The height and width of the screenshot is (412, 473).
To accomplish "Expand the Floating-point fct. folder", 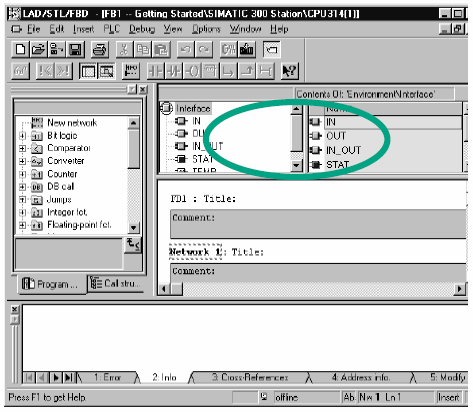I will pyautogui.click(x=22, y=225).
